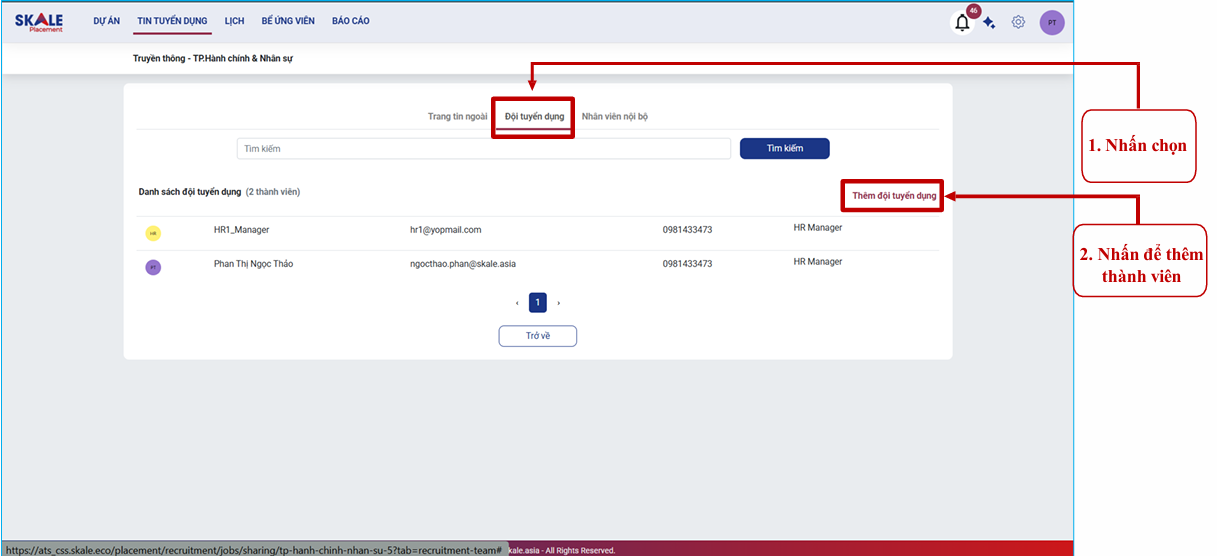Click the Tìm kiếm search button

784,148
